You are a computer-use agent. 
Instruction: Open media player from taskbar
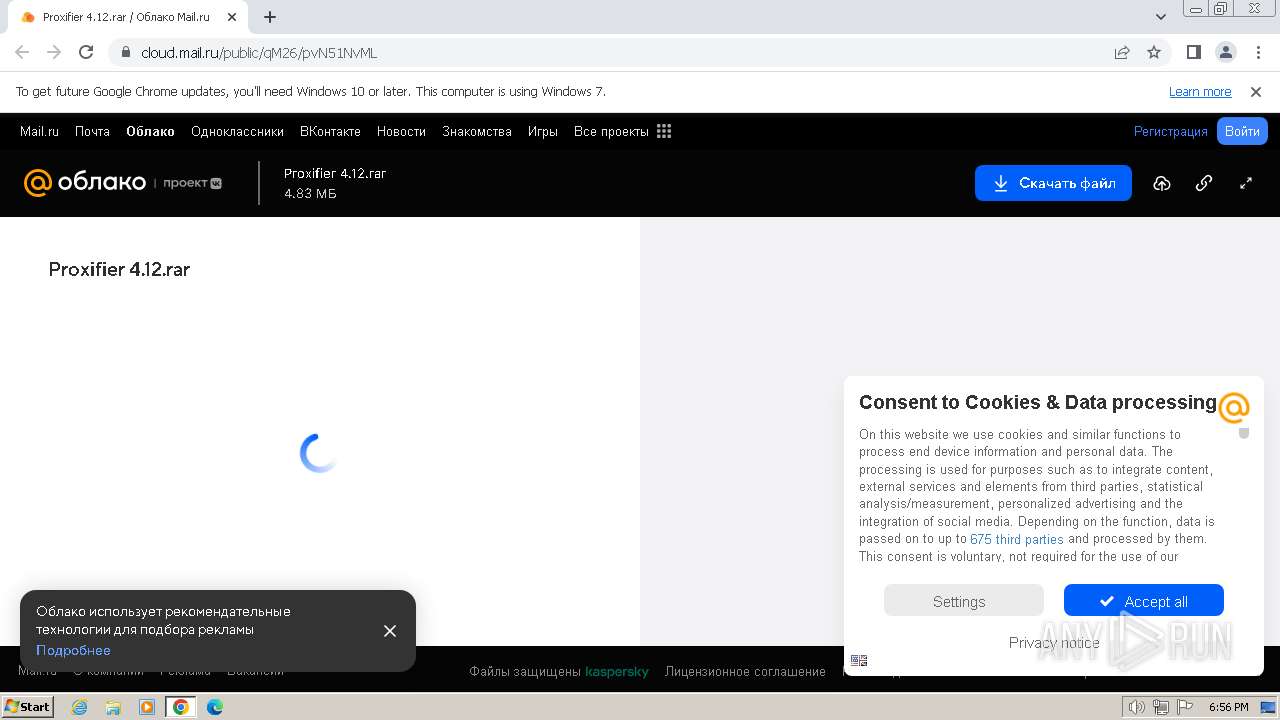(147, 707)
